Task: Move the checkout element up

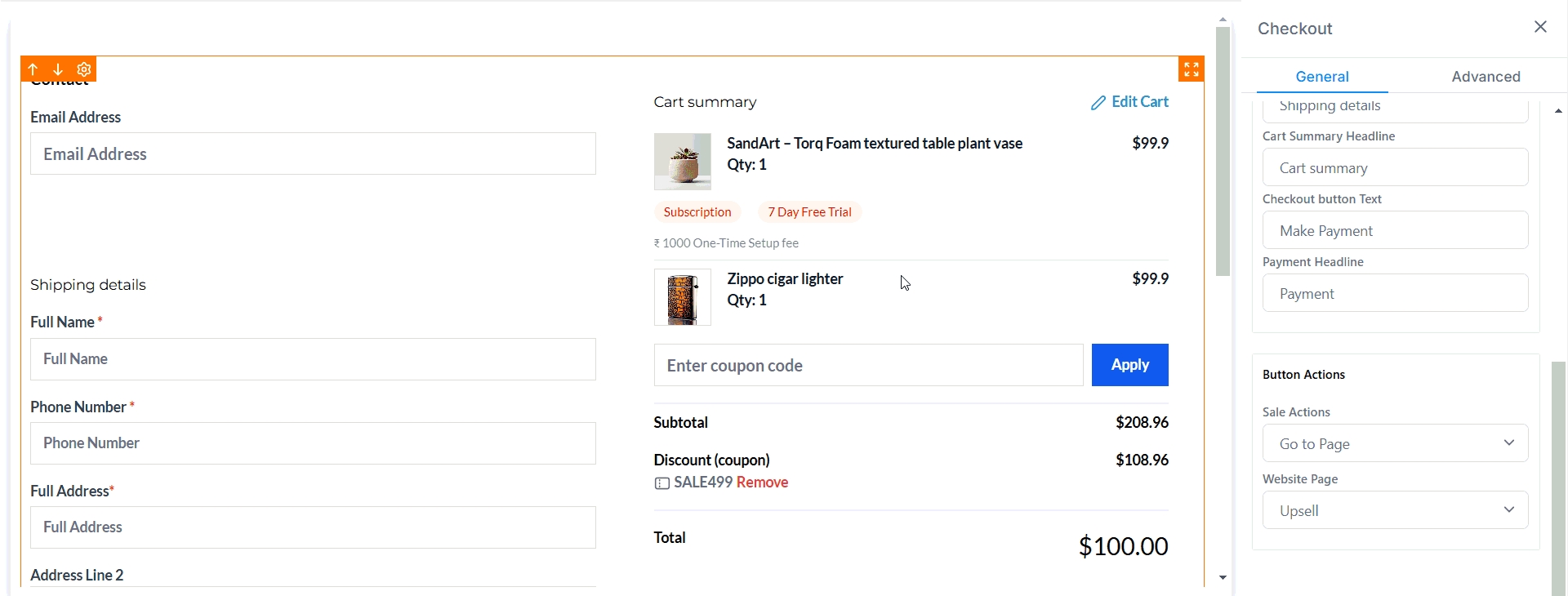Action: [33, 69]
